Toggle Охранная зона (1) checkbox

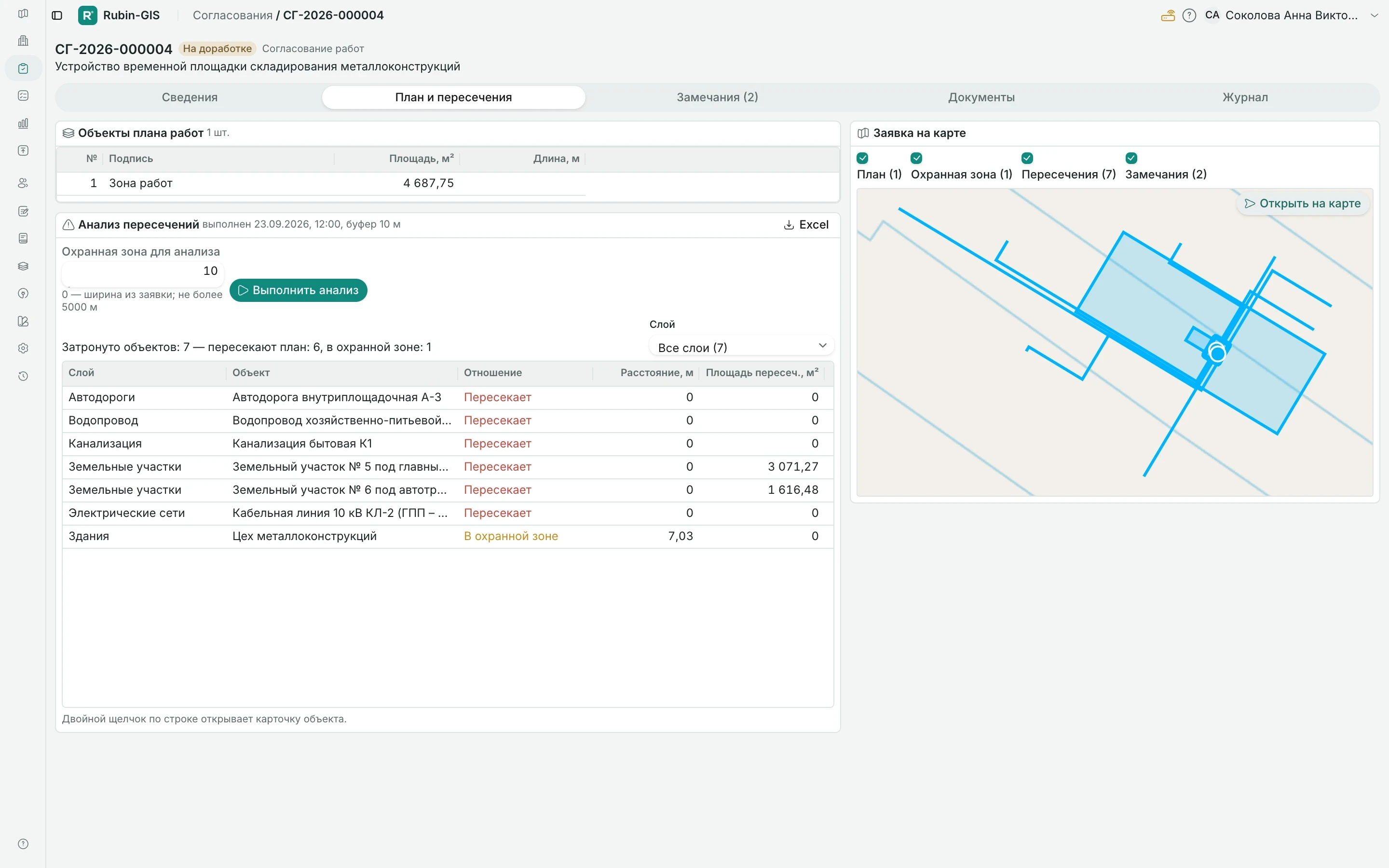tap(917, 158)
